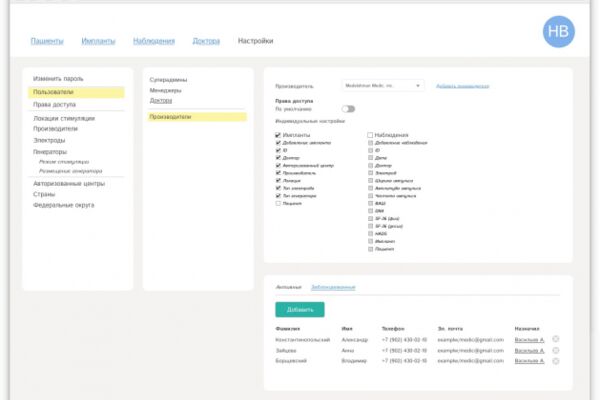Uncheck the Авторизованный центр checkbox
Screen dimensions: 600x400
click(x=278, y=165)
